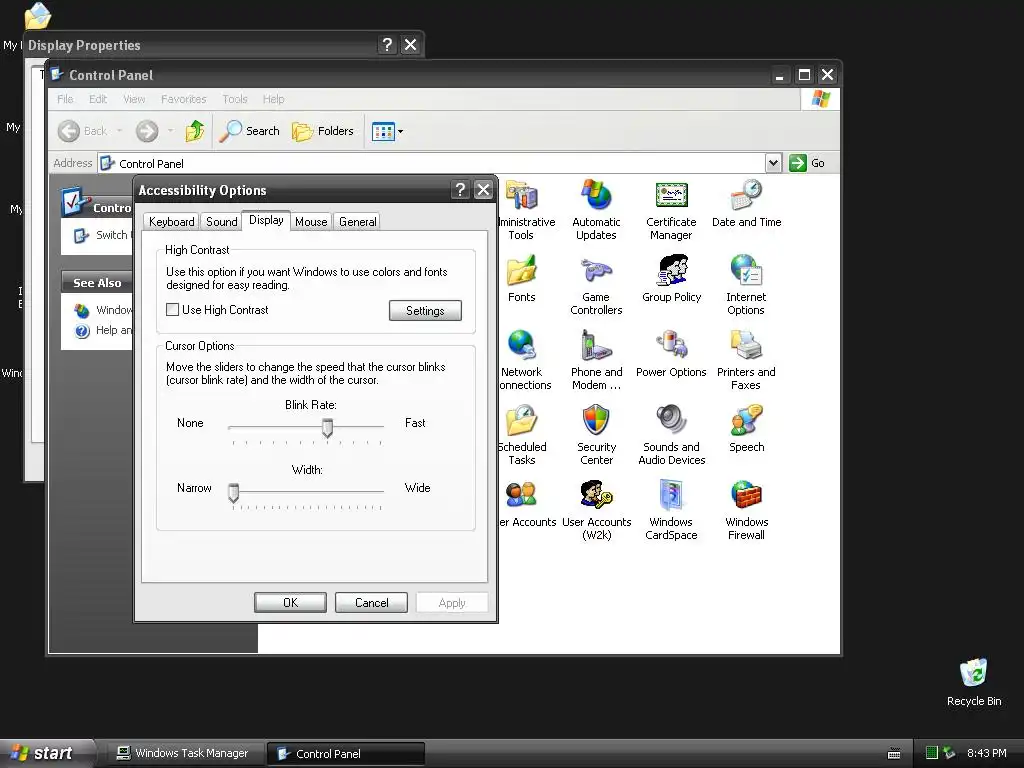1024x768 pixels.
Task: Open the View menu
Action: pyautogui.click(x=134, y=99)
